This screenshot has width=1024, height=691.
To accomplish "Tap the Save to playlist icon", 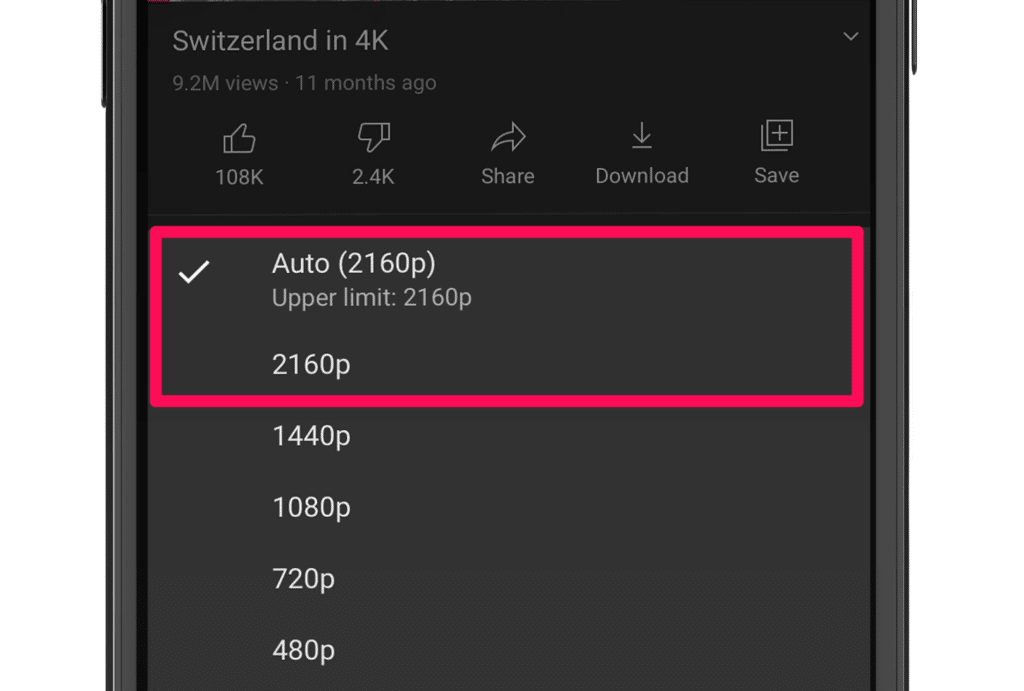I will (x=777, y=135).
